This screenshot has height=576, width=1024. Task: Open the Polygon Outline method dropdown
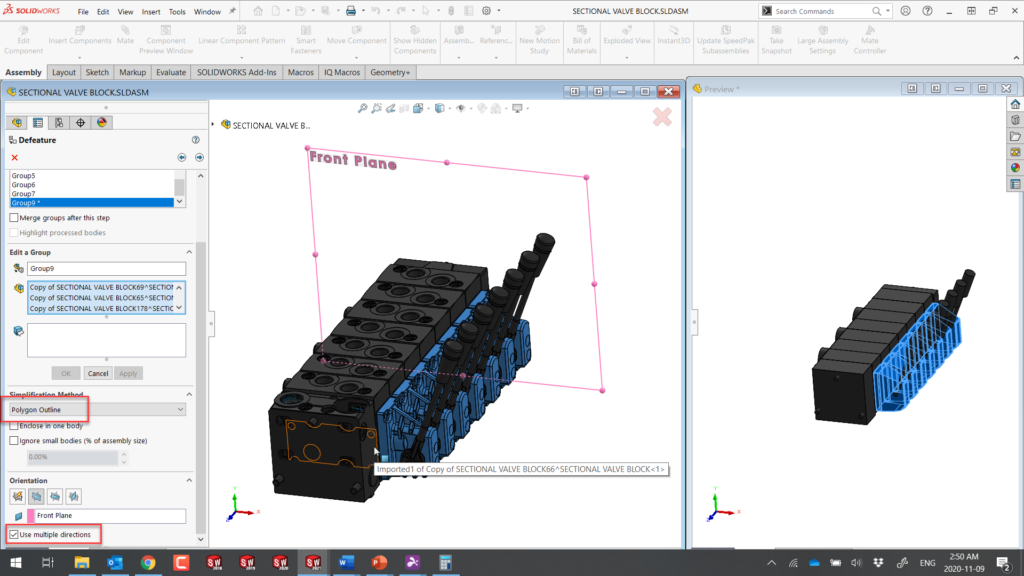pos(97,409)
